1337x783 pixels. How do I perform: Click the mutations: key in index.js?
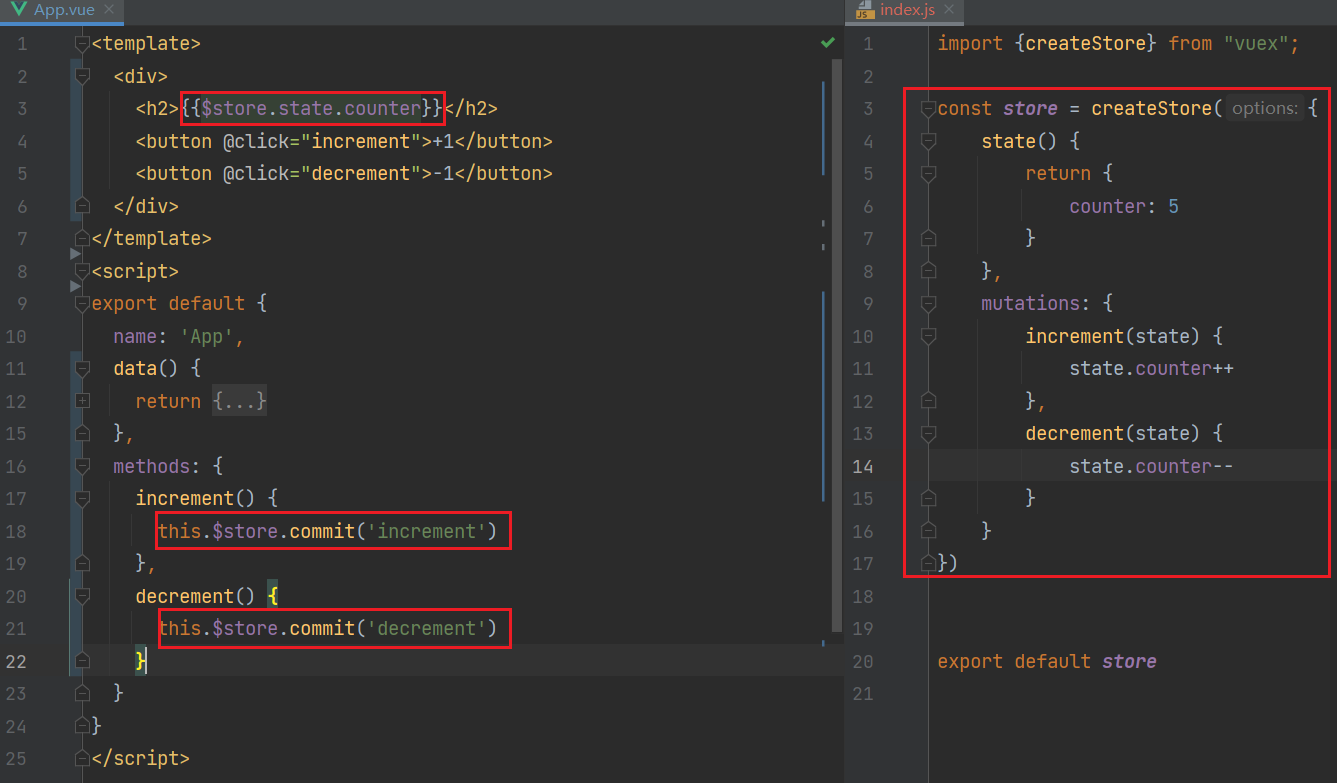pos(1031,304)
